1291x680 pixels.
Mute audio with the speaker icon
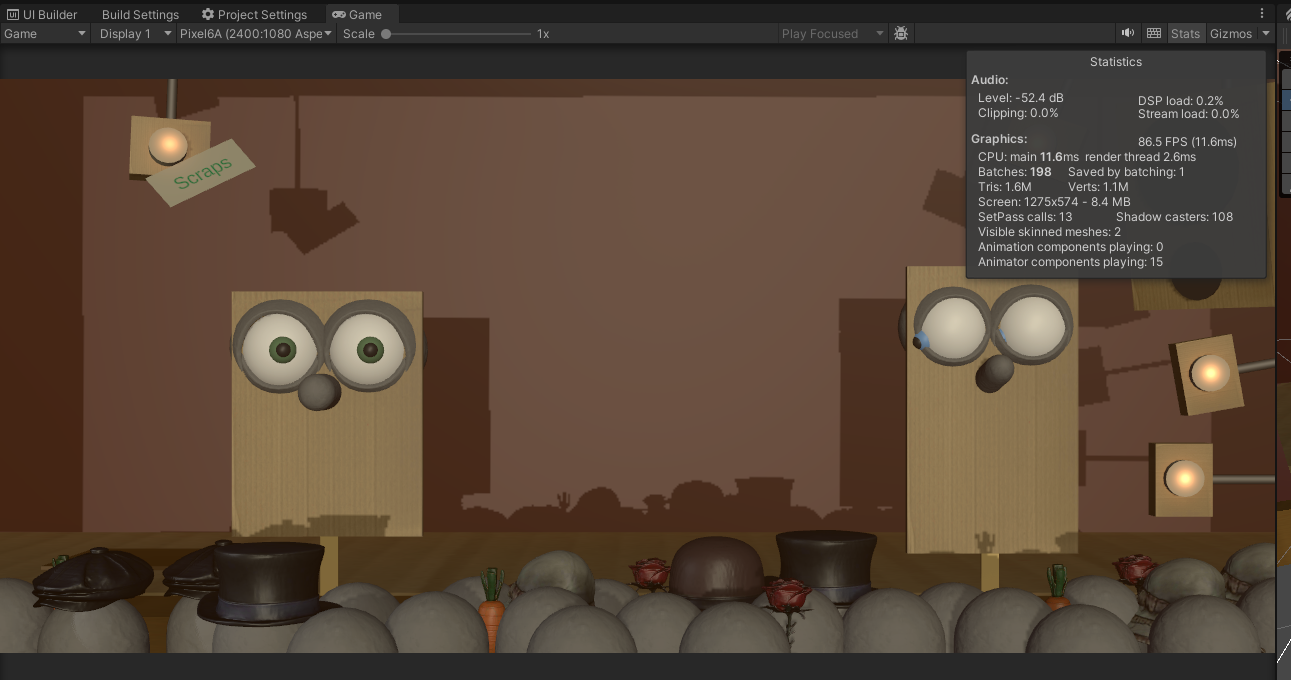click(x=1127, y=33)
